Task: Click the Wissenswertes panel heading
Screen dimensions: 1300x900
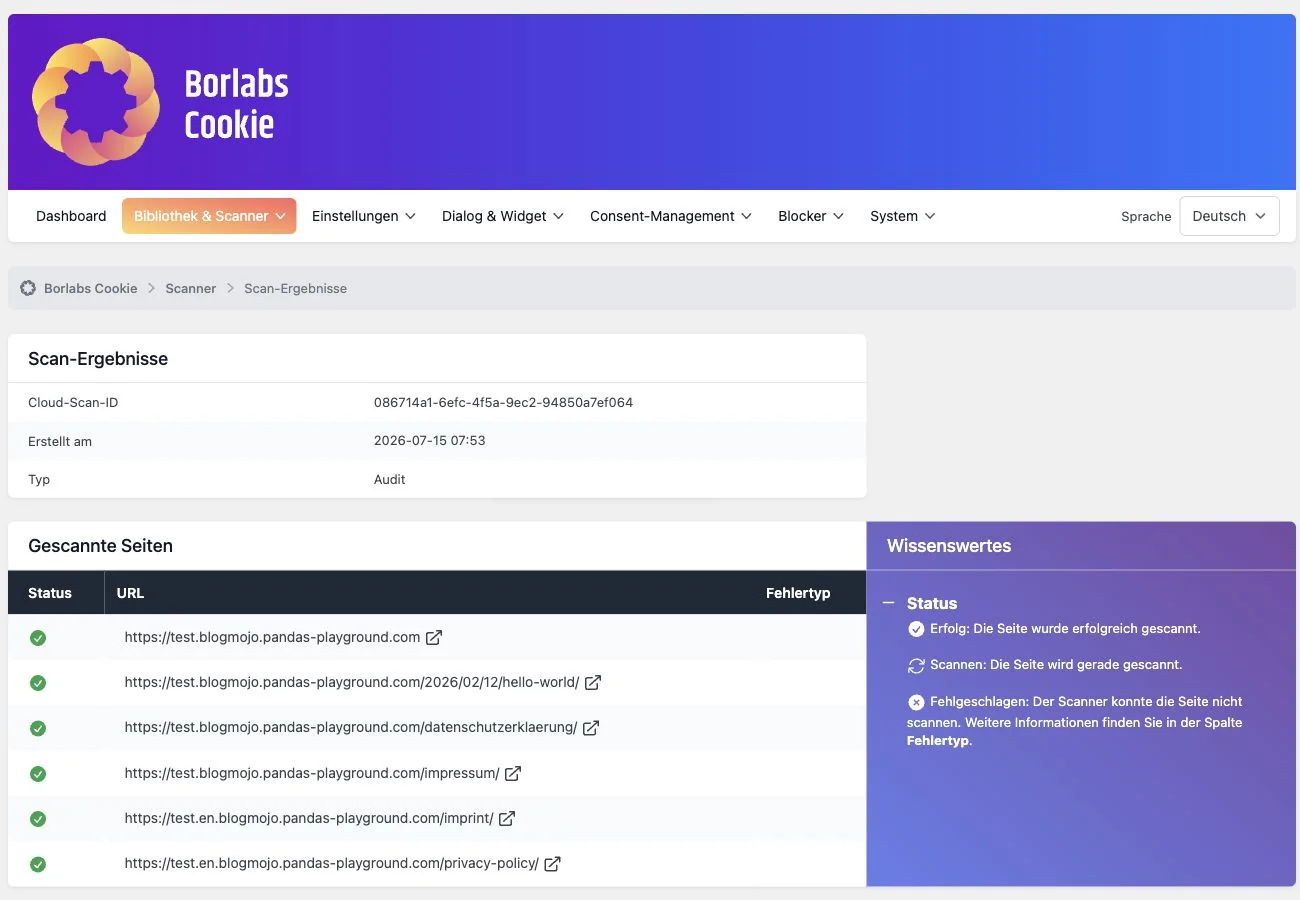Action: pos(949,546)
